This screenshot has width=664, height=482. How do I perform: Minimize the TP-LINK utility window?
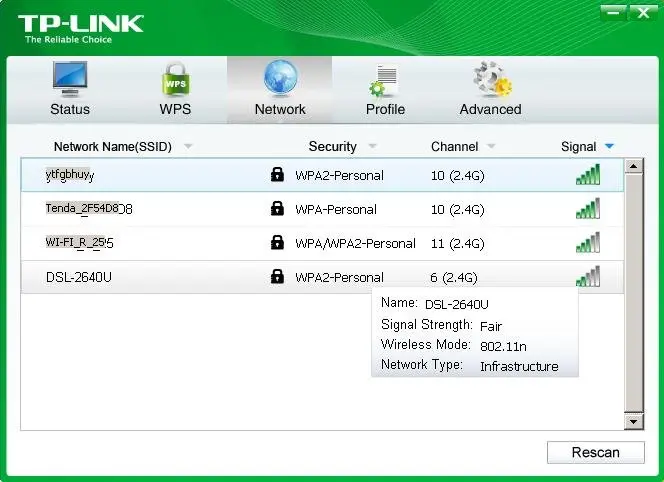point(613,13)
